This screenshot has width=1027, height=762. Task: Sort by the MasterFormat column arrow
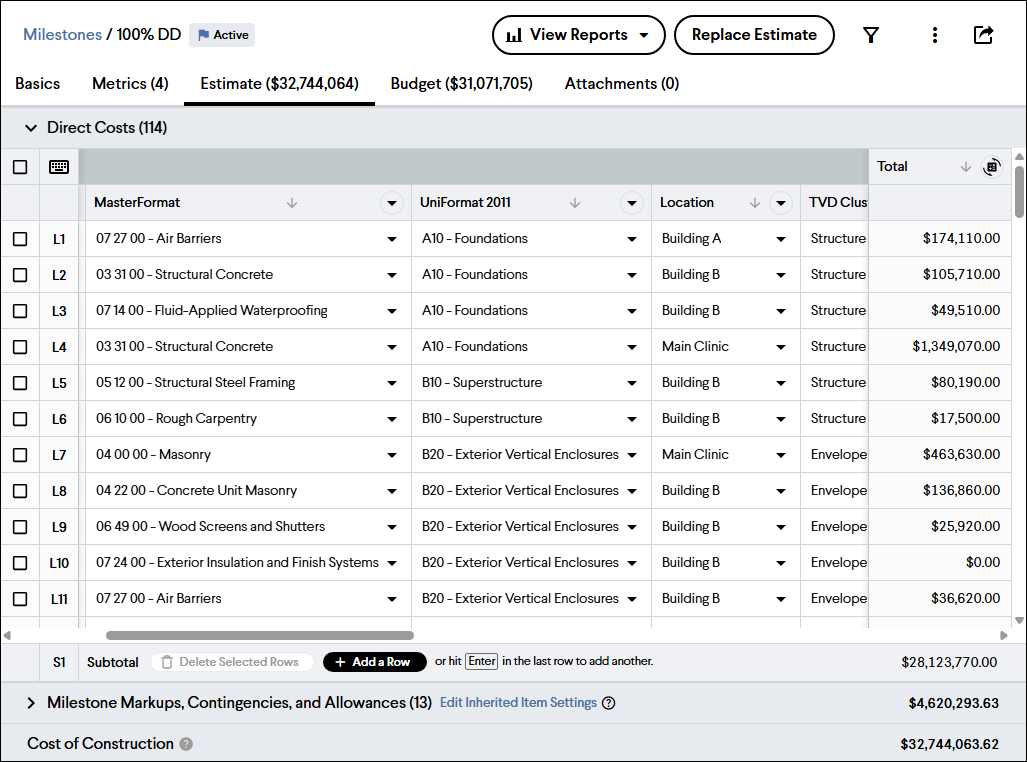tap(292, 203)
